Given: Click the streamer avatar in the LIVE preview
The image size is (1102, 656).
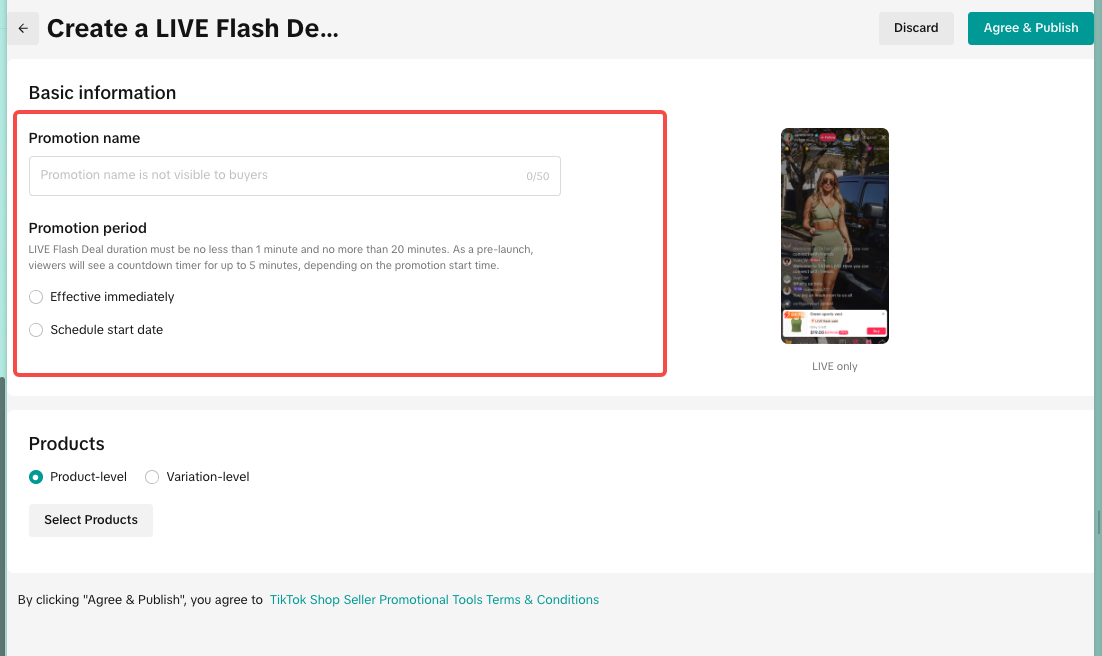Looking at the screenshot, I should pos(789,137).
